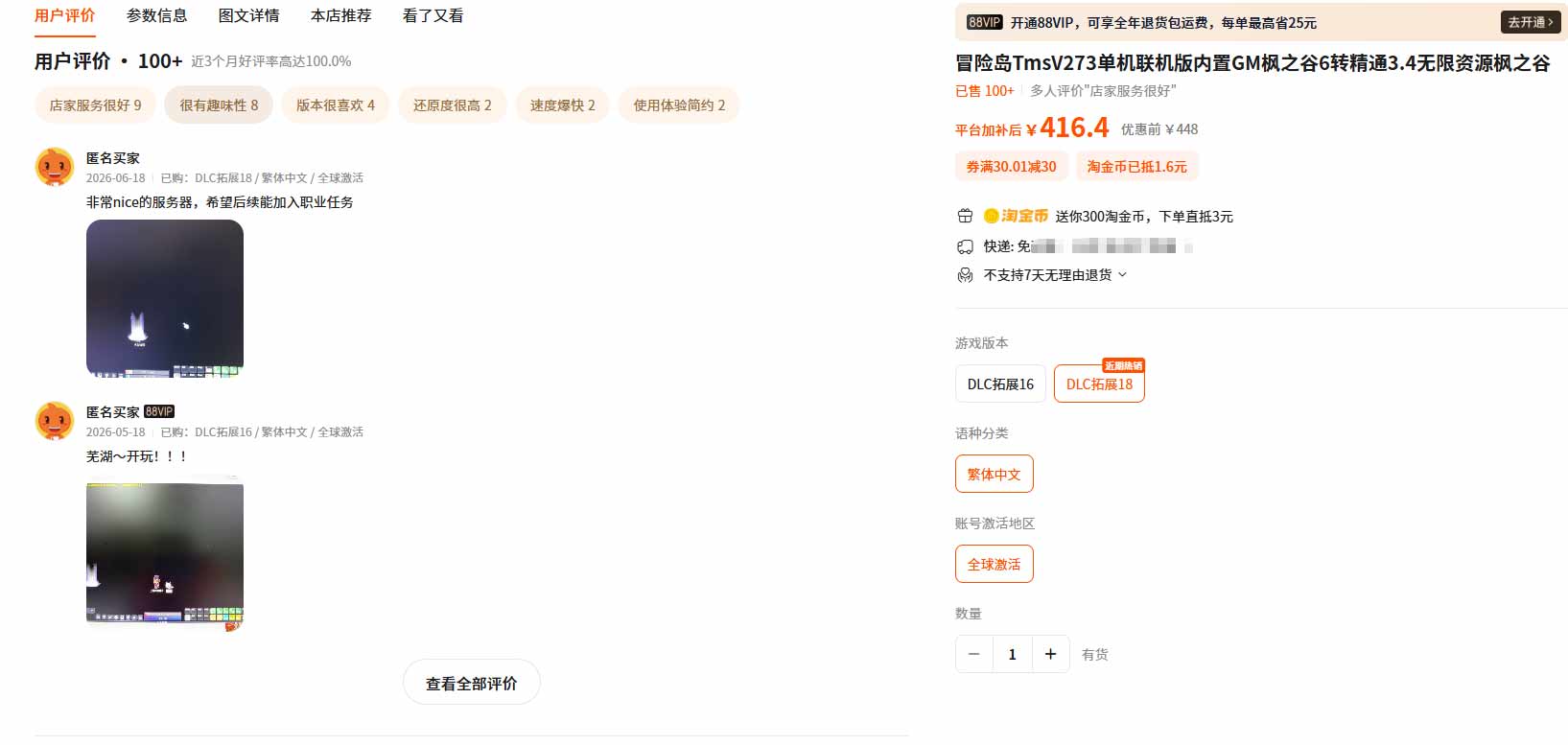Image resolution: width=1568 pixels, height=745 pixels.
Task: Click the review text 非常nice的服务器
Action: click(220, 202)
